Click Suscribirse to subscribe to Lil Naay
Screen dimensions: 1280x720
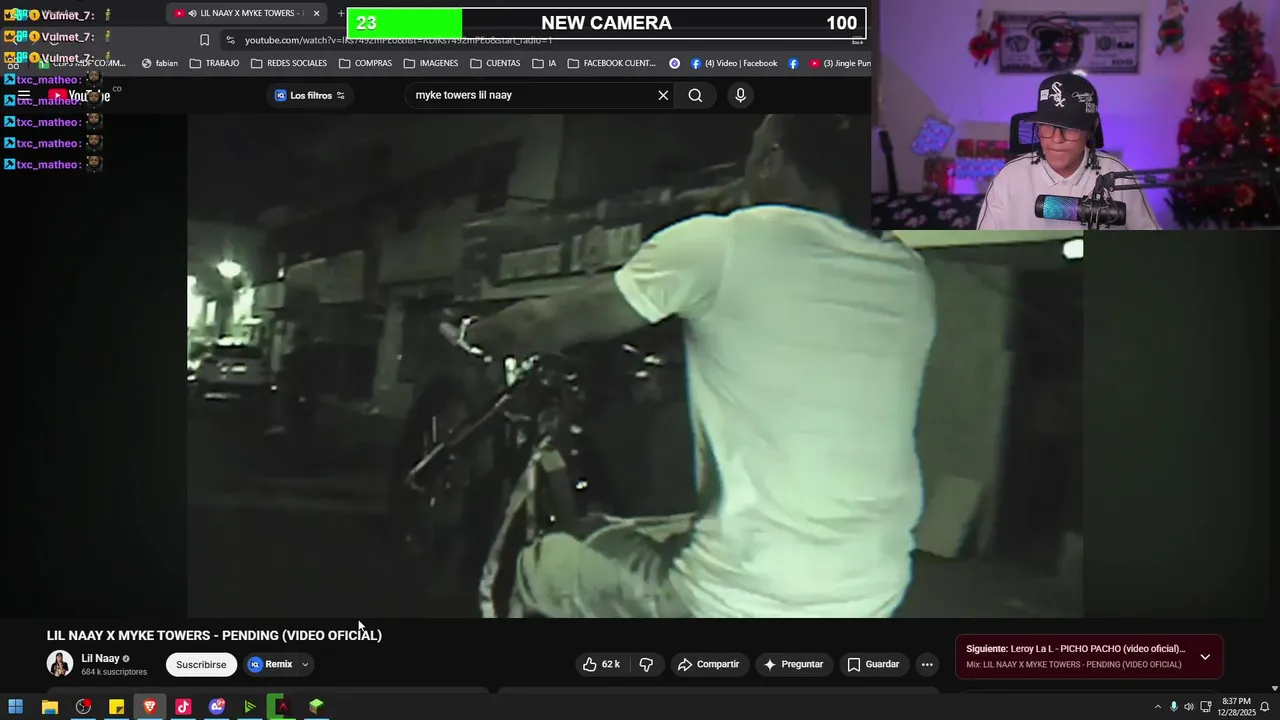pyautogui.click(x=201, y=665)
